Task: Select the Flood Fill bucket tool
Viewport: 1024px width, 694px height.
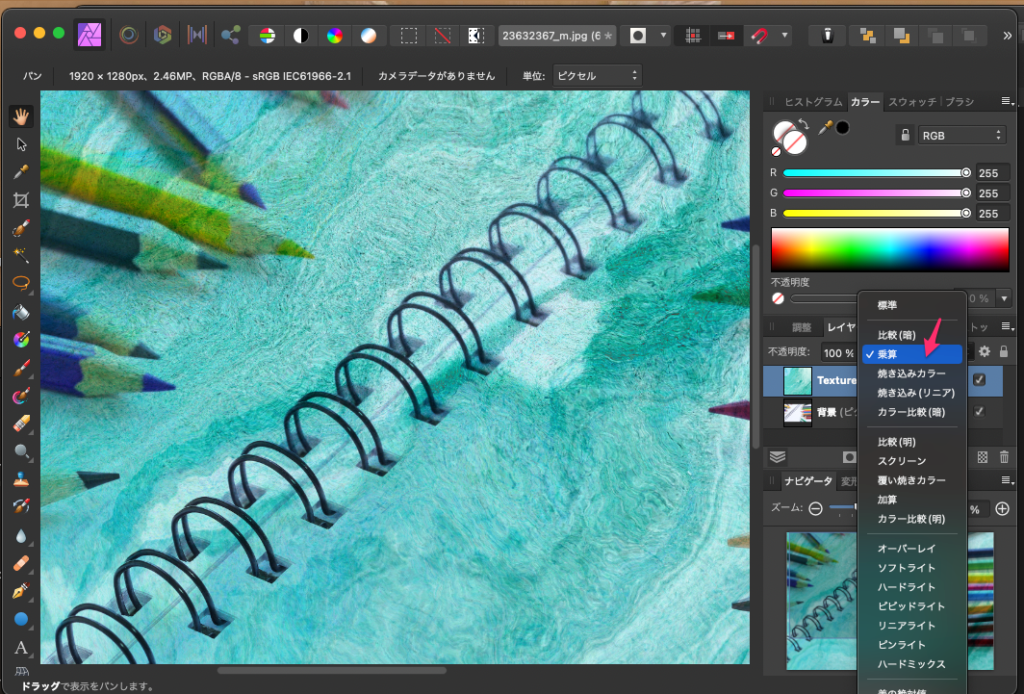Action: tap(21, 312)
